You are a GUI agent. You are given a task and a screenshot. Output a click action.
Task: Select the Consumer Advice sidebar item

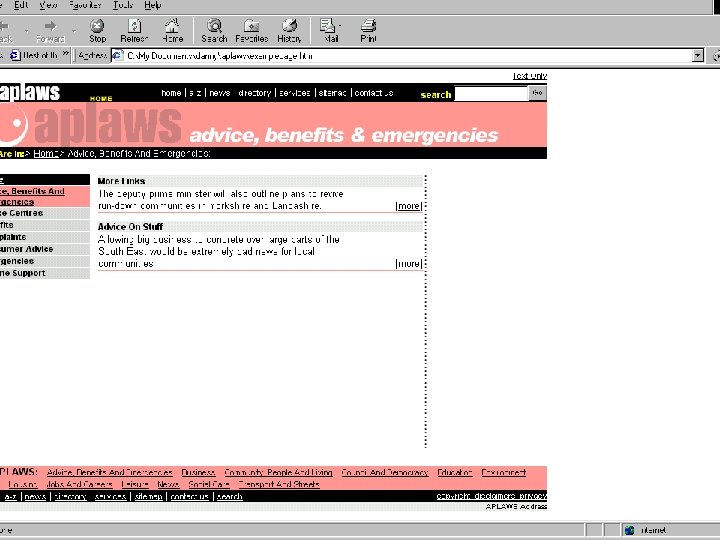pos(45,249)
